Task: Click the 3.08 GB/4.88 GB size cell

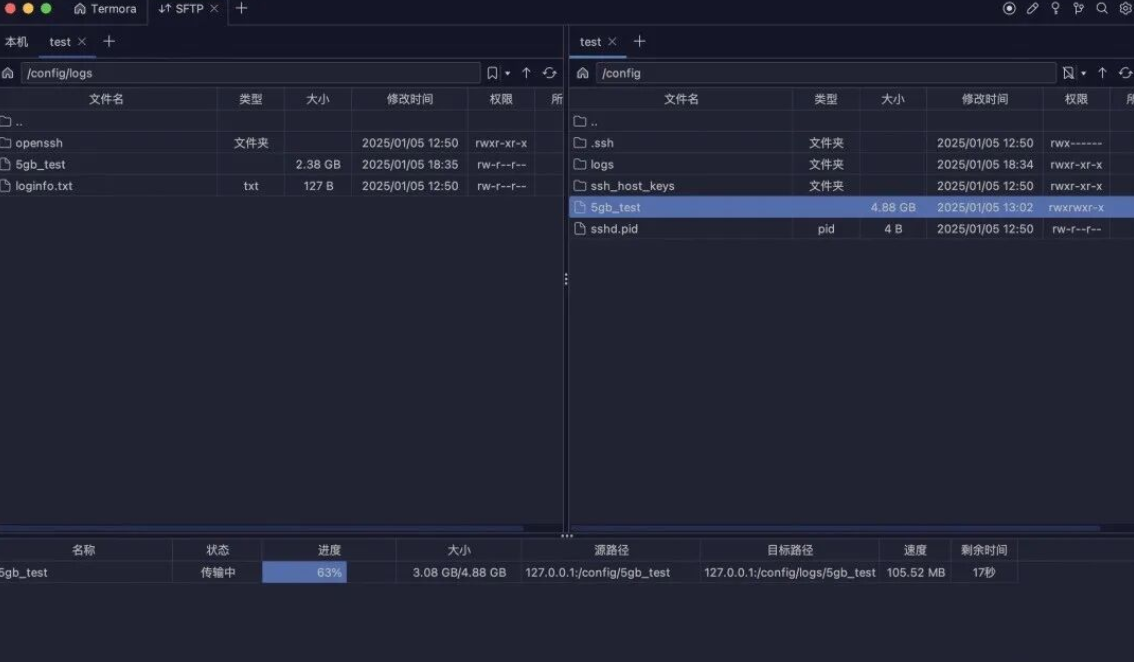Action: 459,572
